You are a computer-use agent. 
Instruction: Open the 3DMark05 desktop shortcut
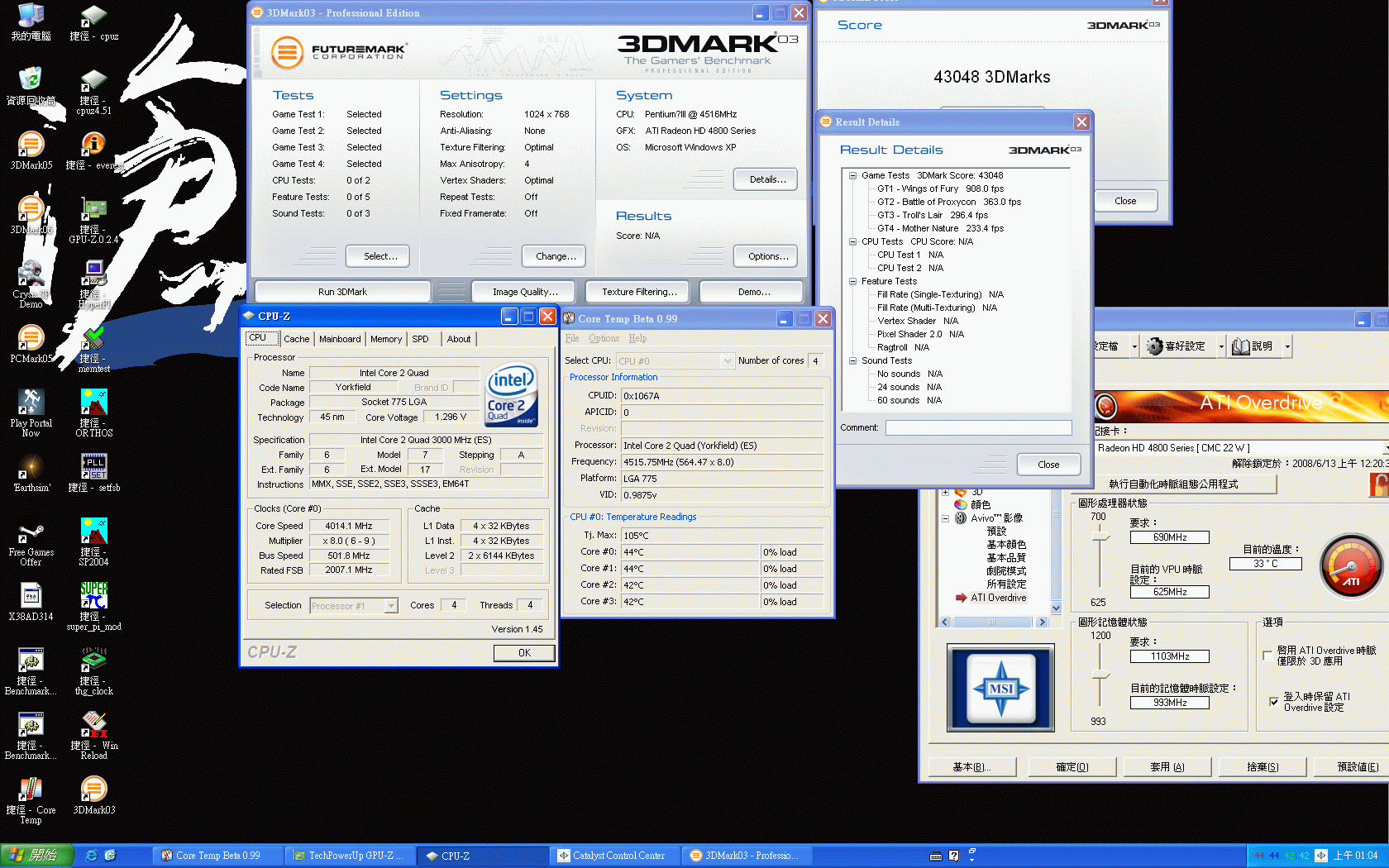pos(31,150)
